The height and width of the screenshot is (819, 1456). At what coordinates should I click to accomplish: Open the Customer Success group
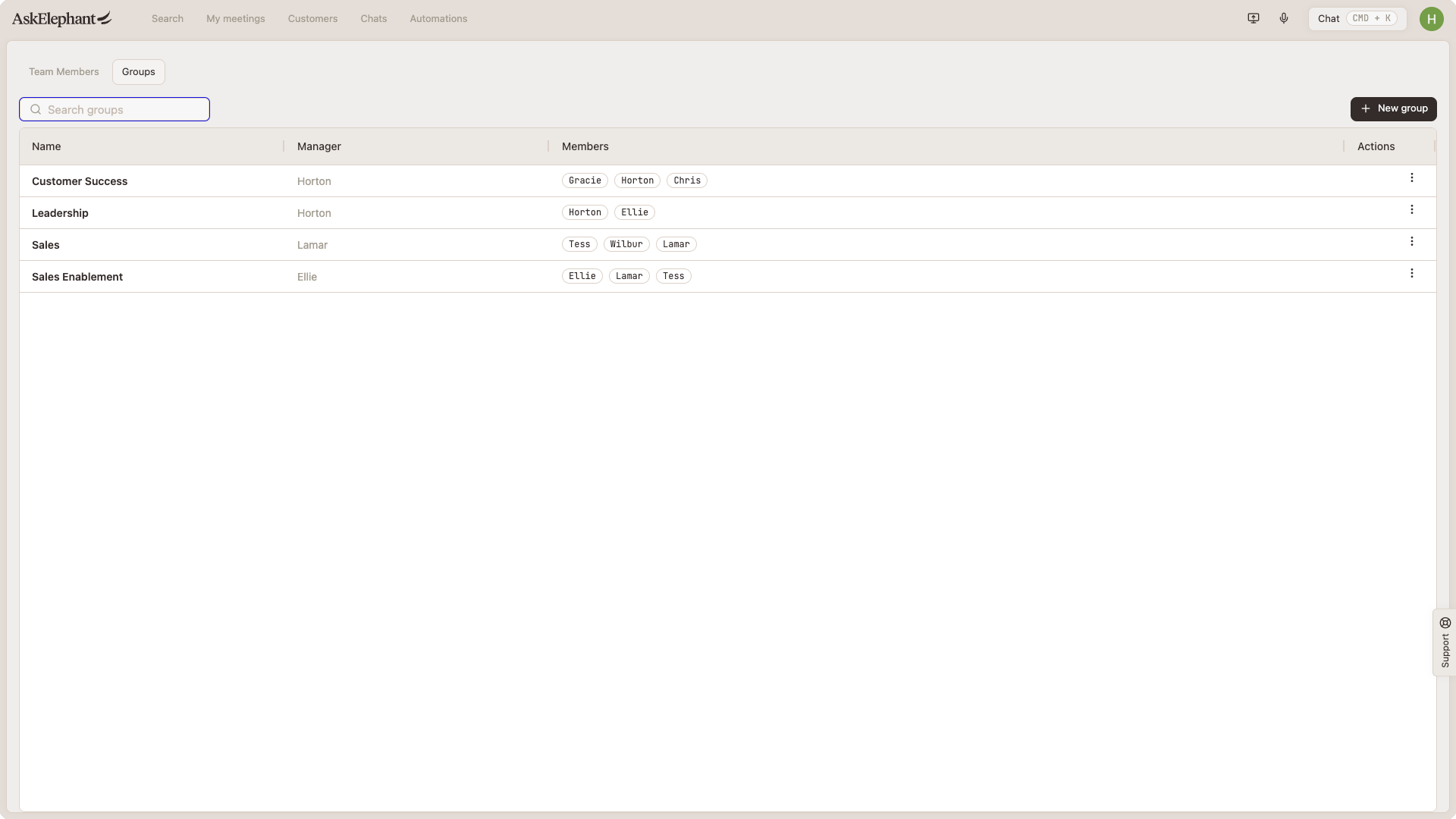80,181
